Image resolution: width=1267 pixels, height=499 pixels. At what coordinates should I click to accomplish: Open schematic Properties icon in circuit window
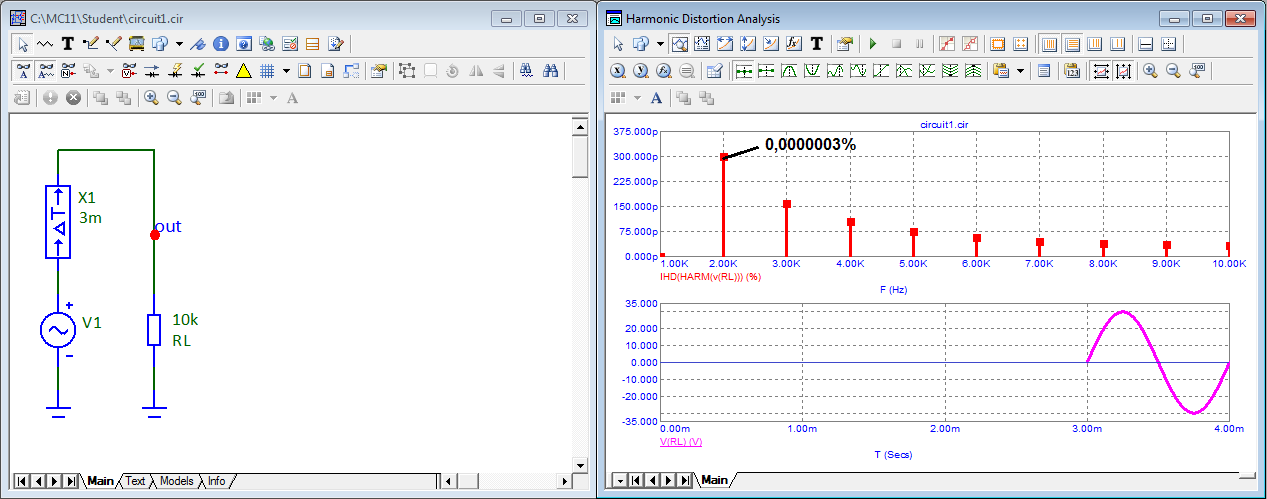(379, 71)
